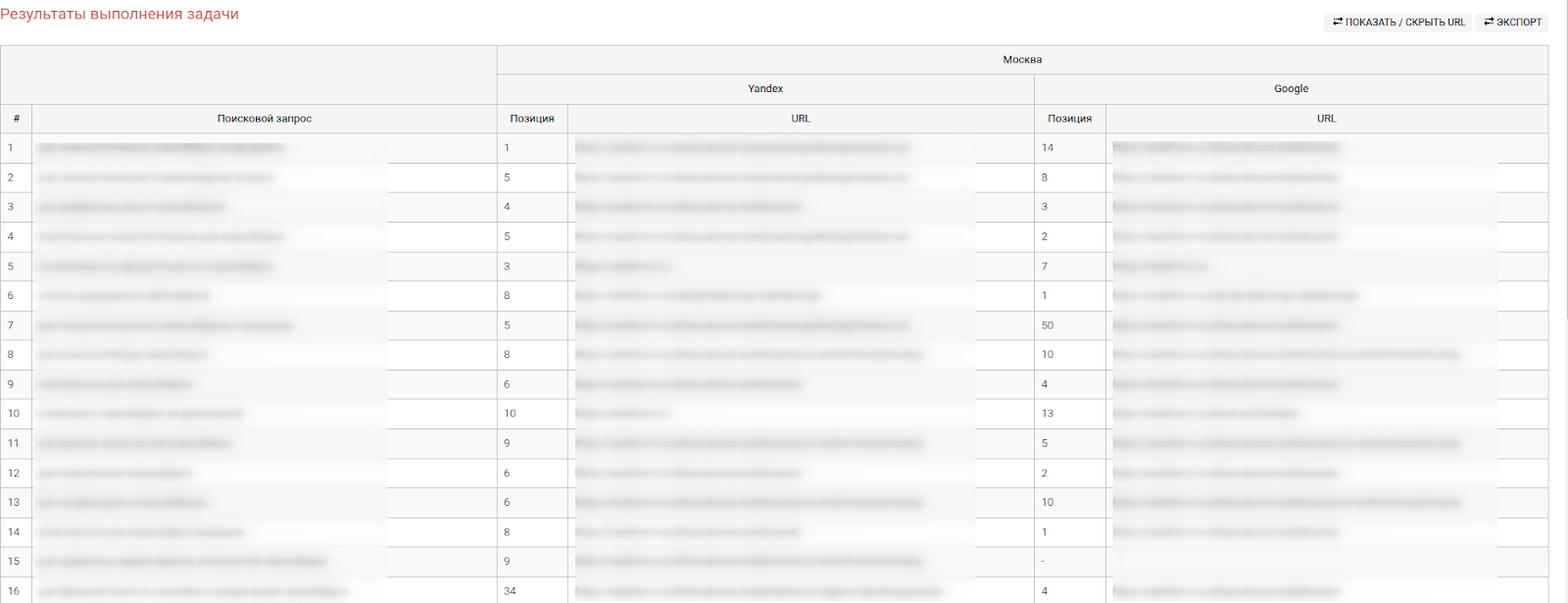Click the Позиция header under Google

[1069, 119]
